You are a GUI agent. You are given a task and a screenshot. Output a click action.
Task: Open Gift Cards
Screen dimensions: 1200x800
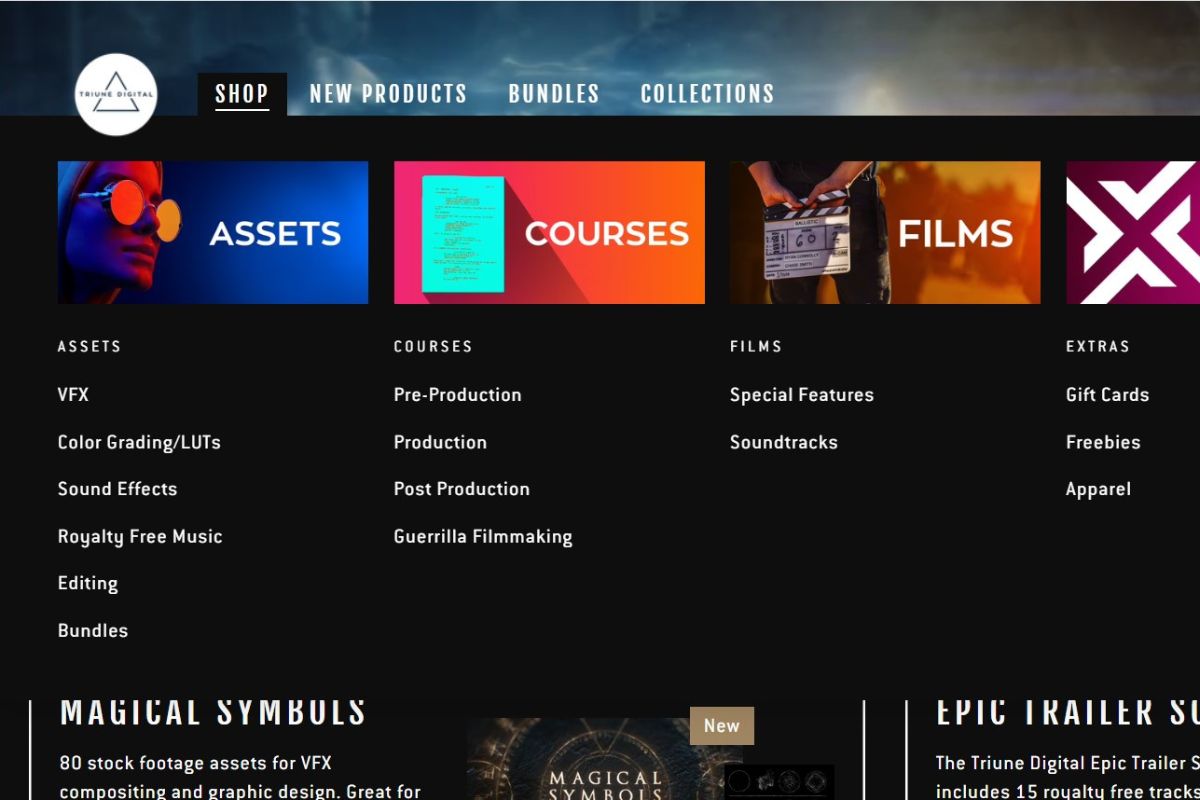click(x=1107, y=395)
